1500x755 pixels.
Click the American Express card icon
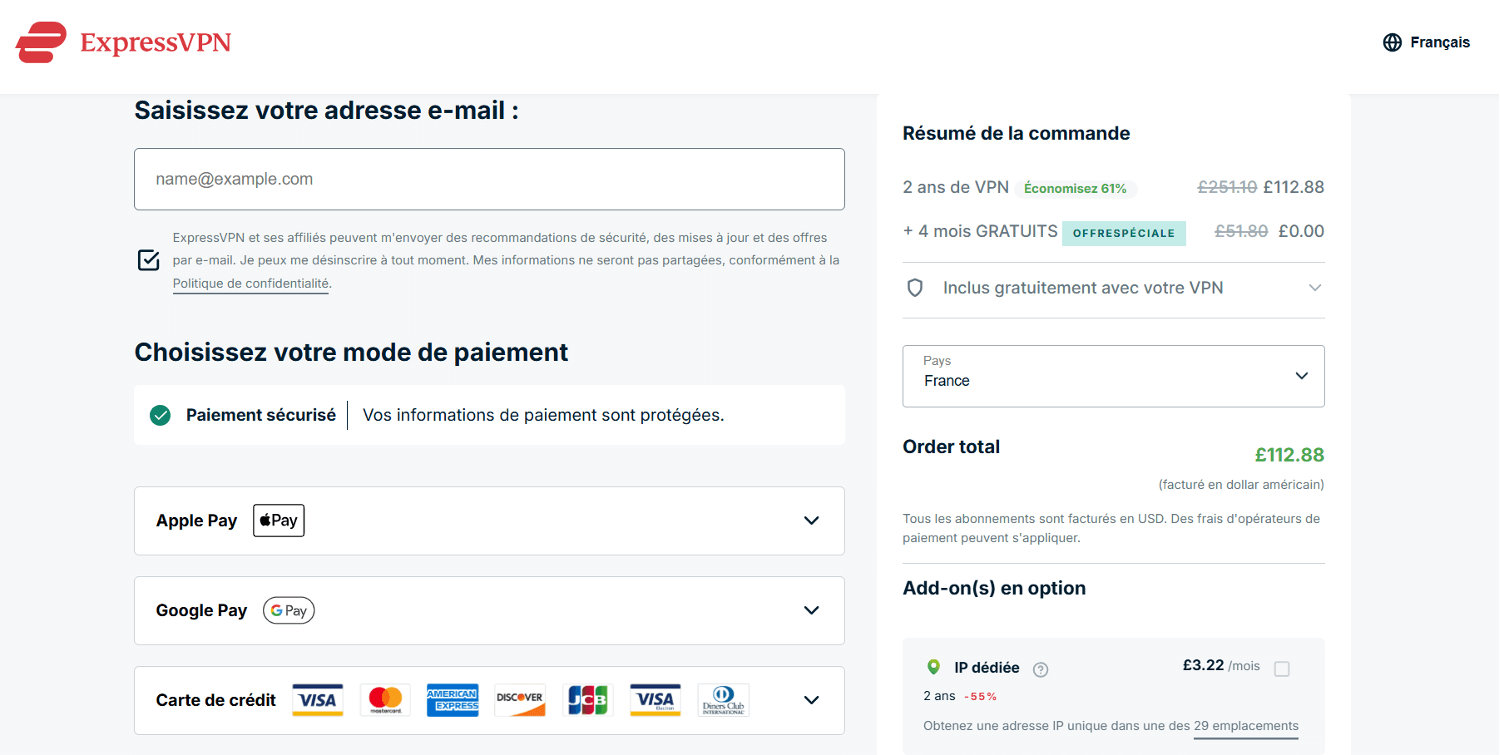click(x=453, y=700)
